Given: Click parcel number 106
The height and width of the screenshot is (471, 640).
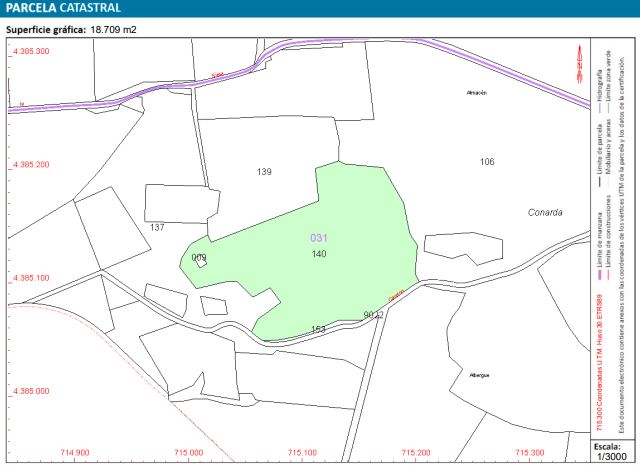Looking at the screenshot, I should click(x=487, y=162).
